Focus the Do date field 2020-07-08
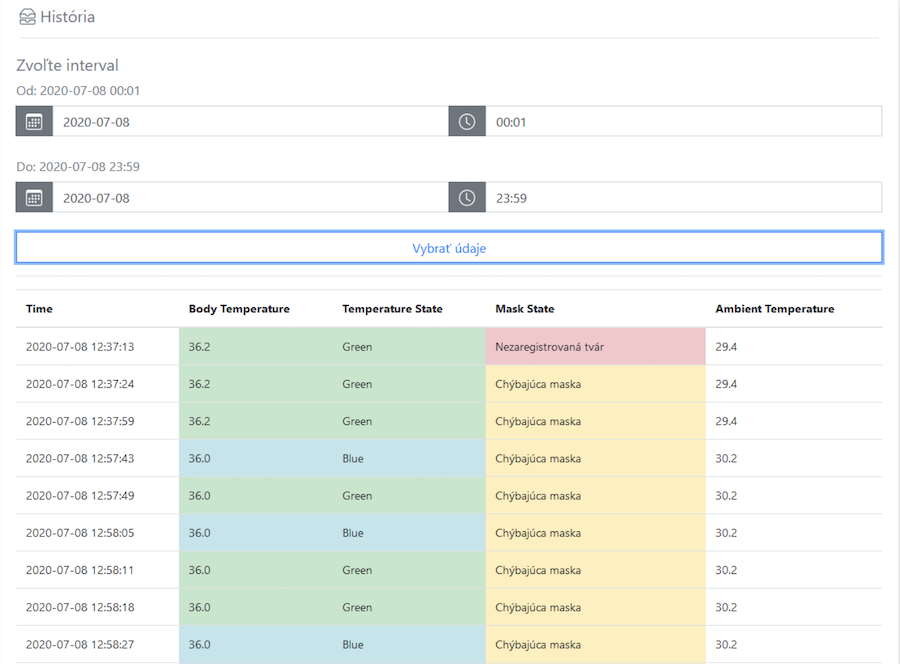The height and width of the screenshot is (664, 900). pyautogui.click(x=250, y=198)
